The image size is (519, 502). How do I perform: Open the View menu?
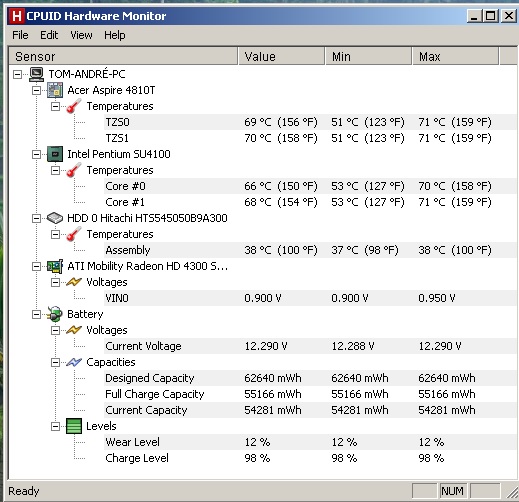click(81, 35)
